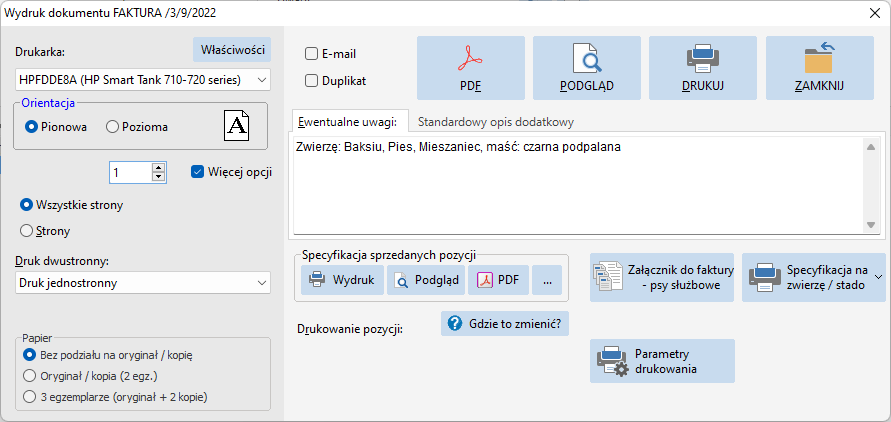This screenshot has width=891, height=422.
Task: Open the PODGLĄD print preview
Action: [586, 68]
